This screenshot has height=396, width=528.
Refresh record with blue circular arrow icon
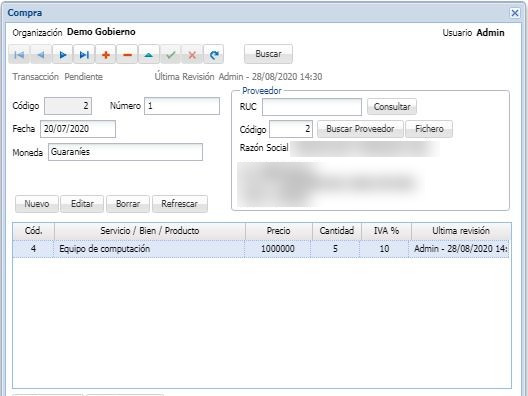(214, 55)
